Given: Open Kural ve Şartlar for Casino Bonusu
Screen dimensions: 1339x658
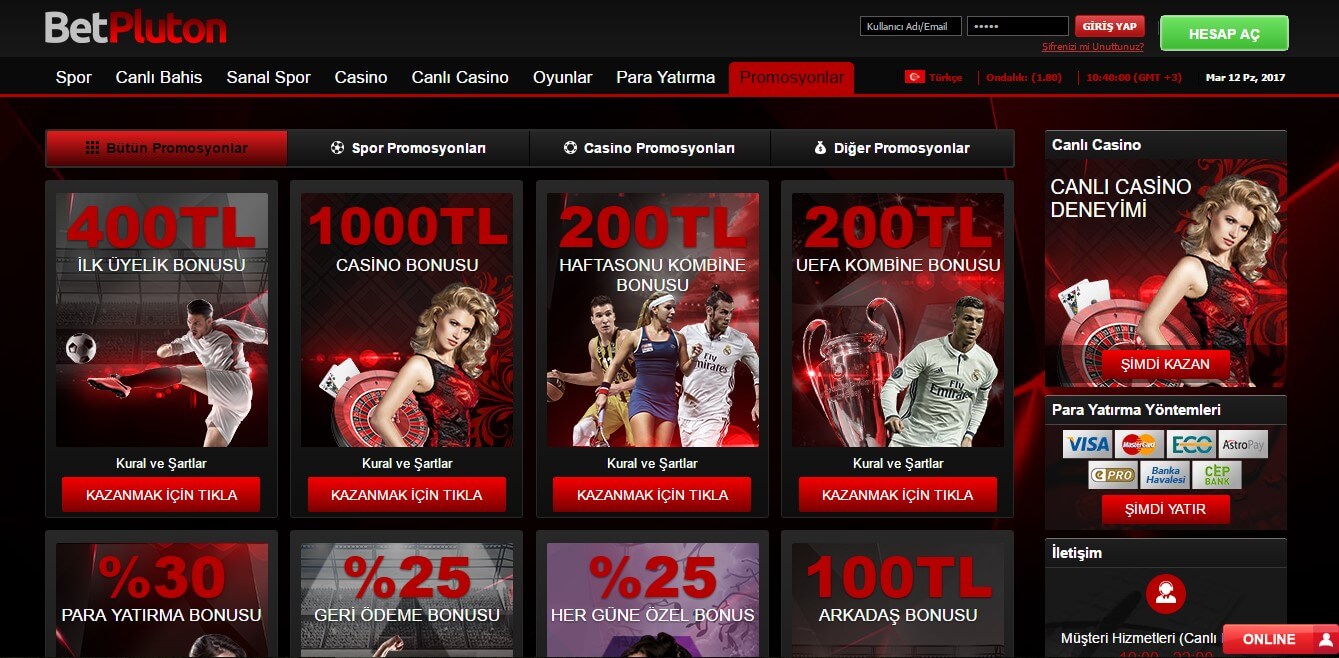Looking at the screenshot, I should click(407, 463).
